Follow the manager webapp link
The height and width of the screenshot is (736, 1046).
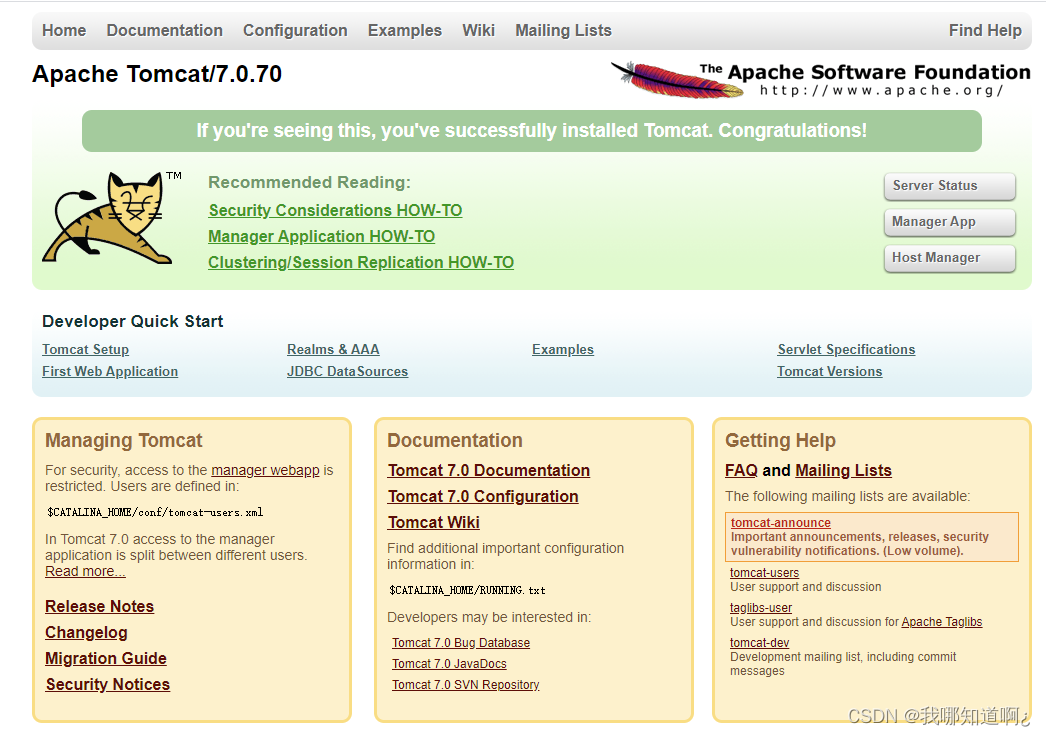[266, 470]
